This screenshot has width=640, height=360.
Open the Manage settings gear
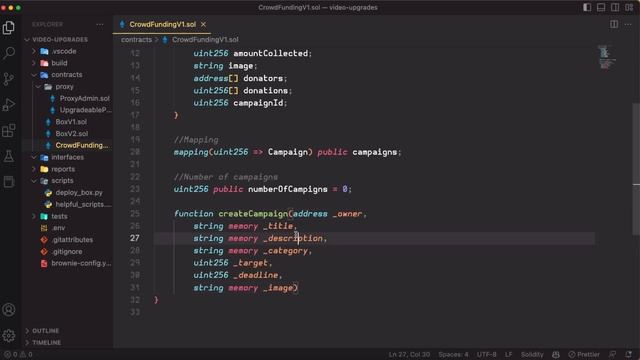pos(9,336)
